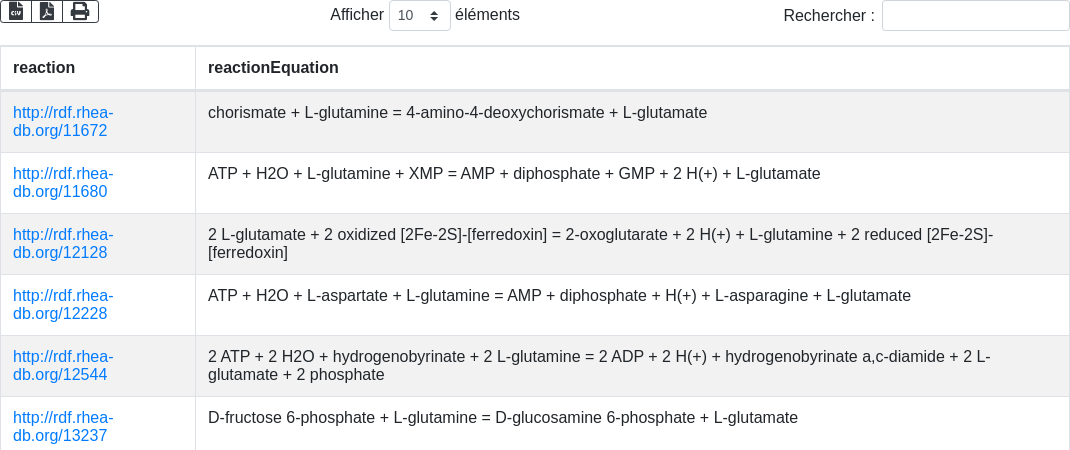
Task: Select the D-fructose 6-phosphate equation cell
Action: pyautogui.click(x=503, y=418)
